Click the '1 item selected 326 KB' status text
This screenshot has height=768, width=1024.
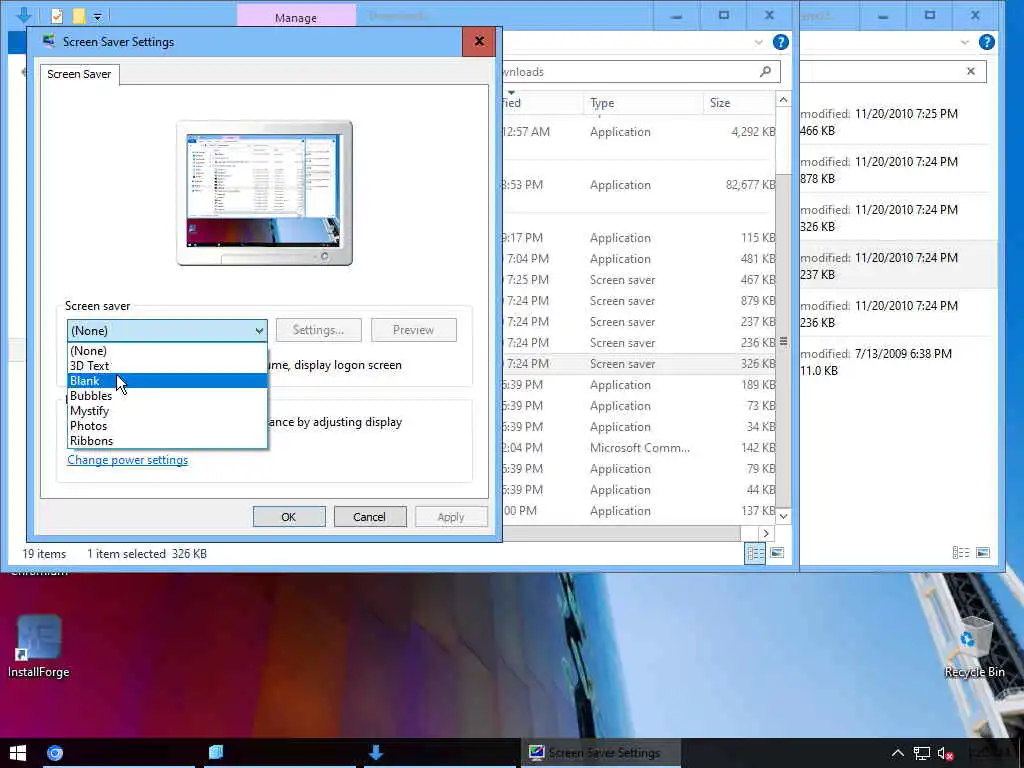tap(147, 554)
